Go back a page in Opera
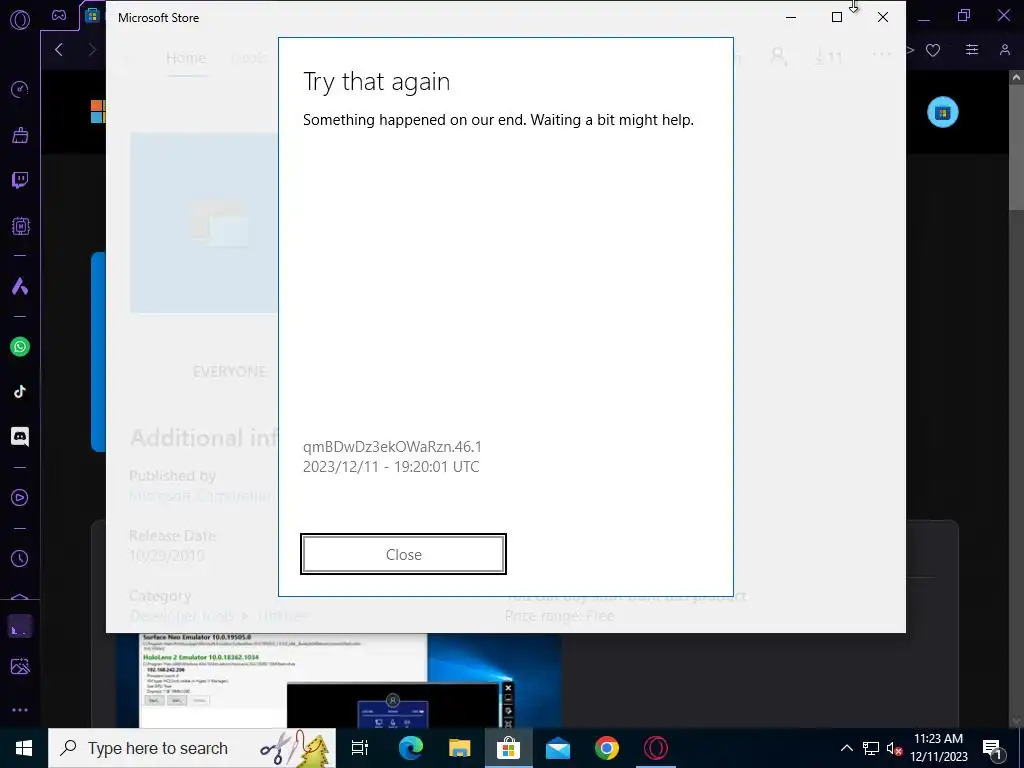Screen dimensions: 1024x768 click(x=59, y=50)
